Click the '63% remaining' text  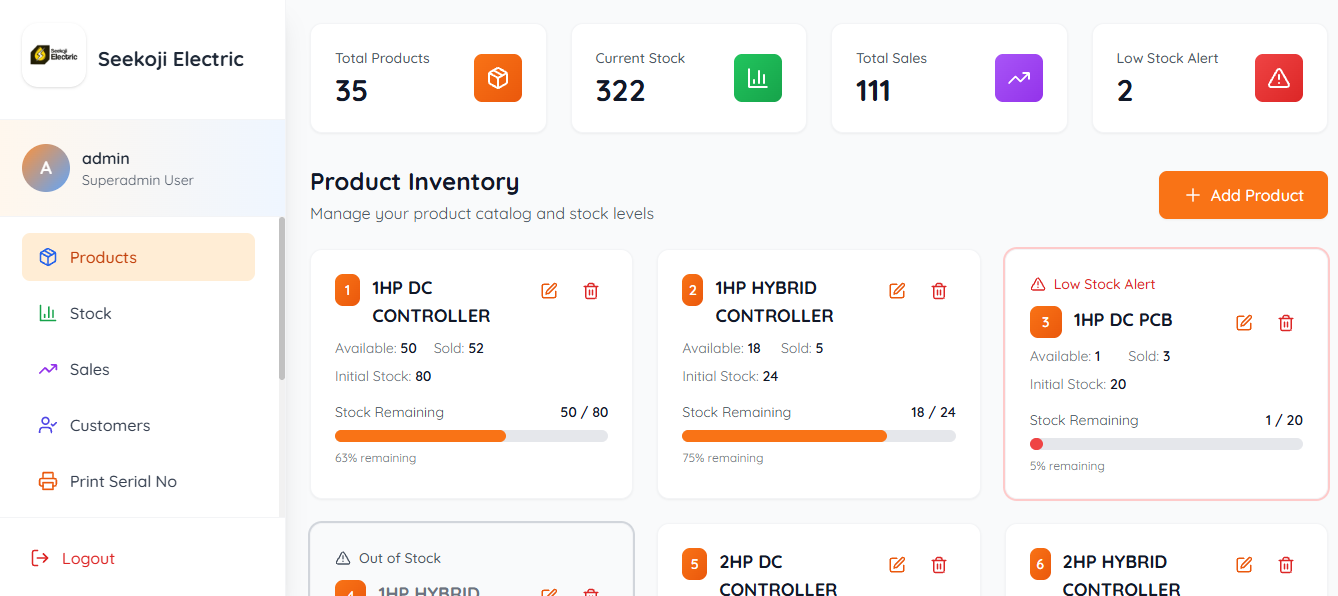[x=375, y=458]
